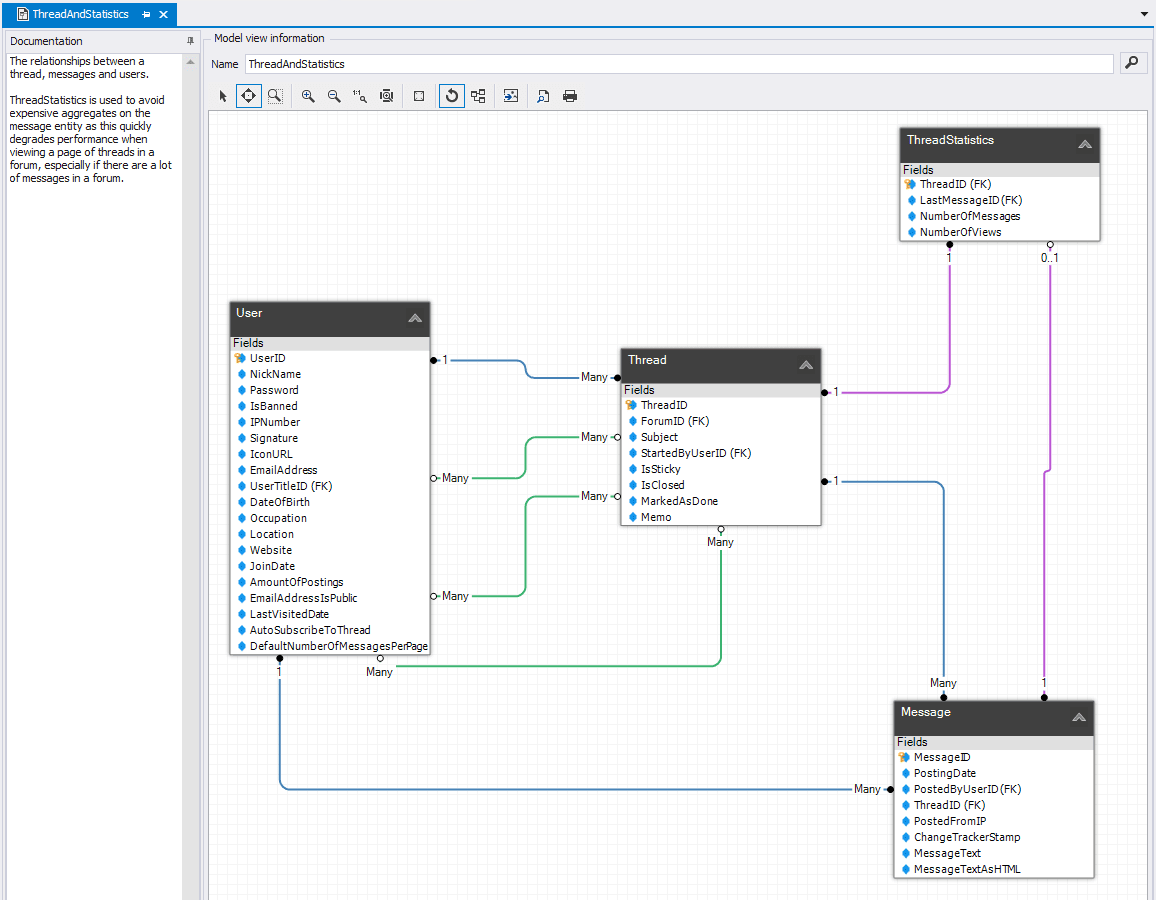The height and width of the screenshot is (900, 1156).
Task: Reset zoom to 1:1 scale
Action: click(360, 96)
